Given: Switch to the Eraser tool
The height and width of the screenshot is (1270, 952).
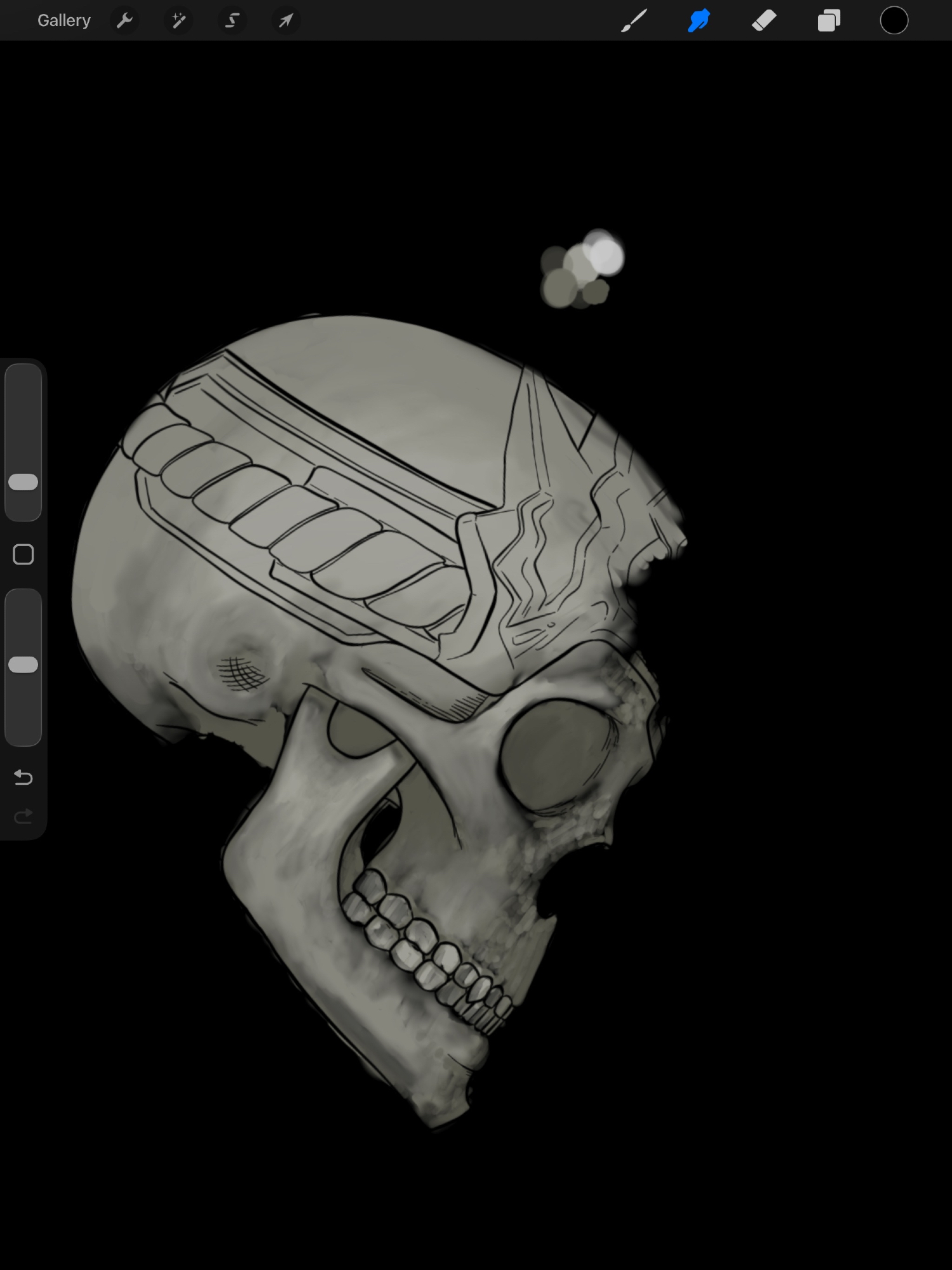Looking at the screenshot, I should pyautogui.click(x=764, y=21).
